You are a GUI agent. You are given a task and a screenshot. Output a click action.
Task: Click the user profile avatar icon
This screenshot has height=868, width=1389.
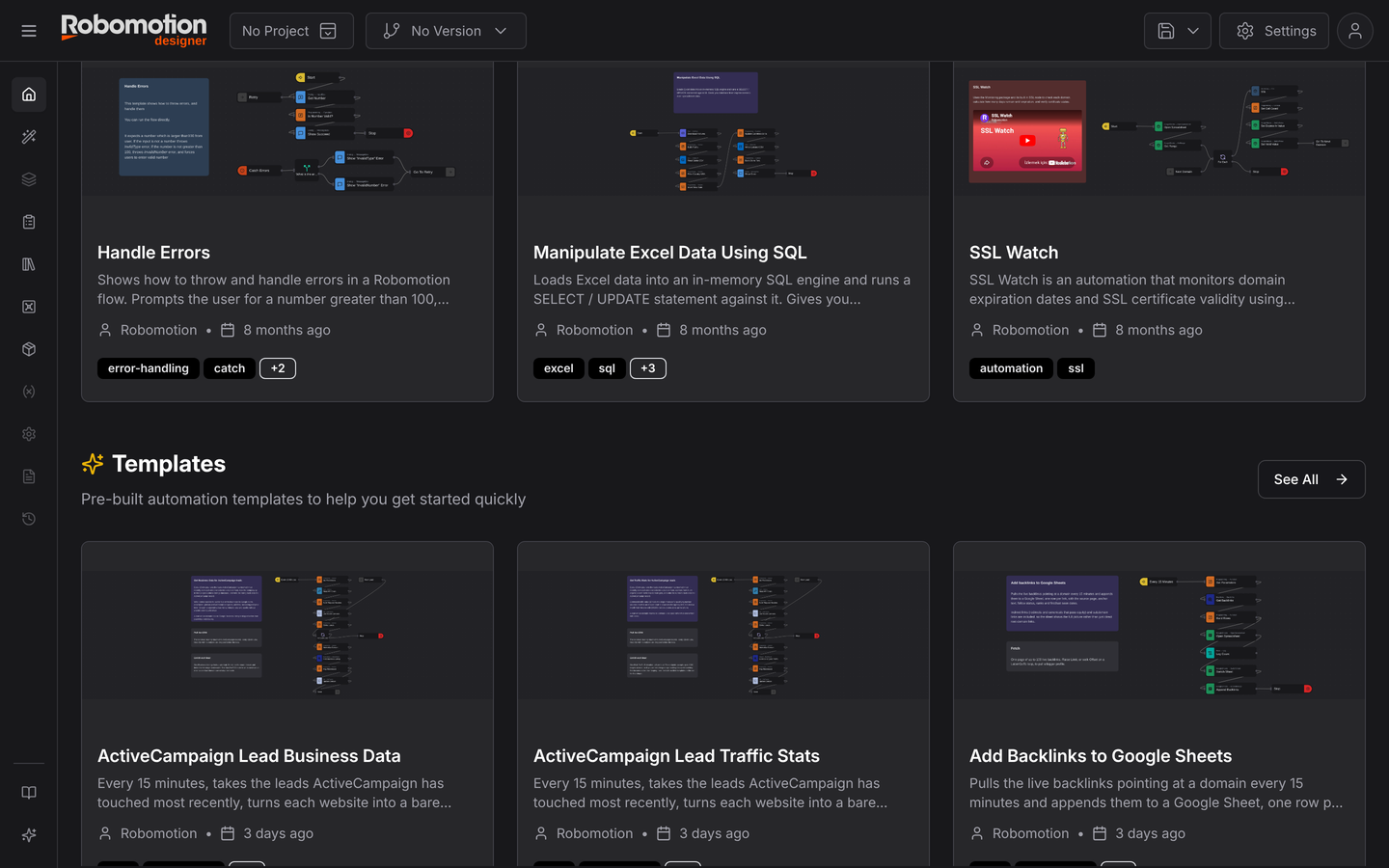[1355, 31]
